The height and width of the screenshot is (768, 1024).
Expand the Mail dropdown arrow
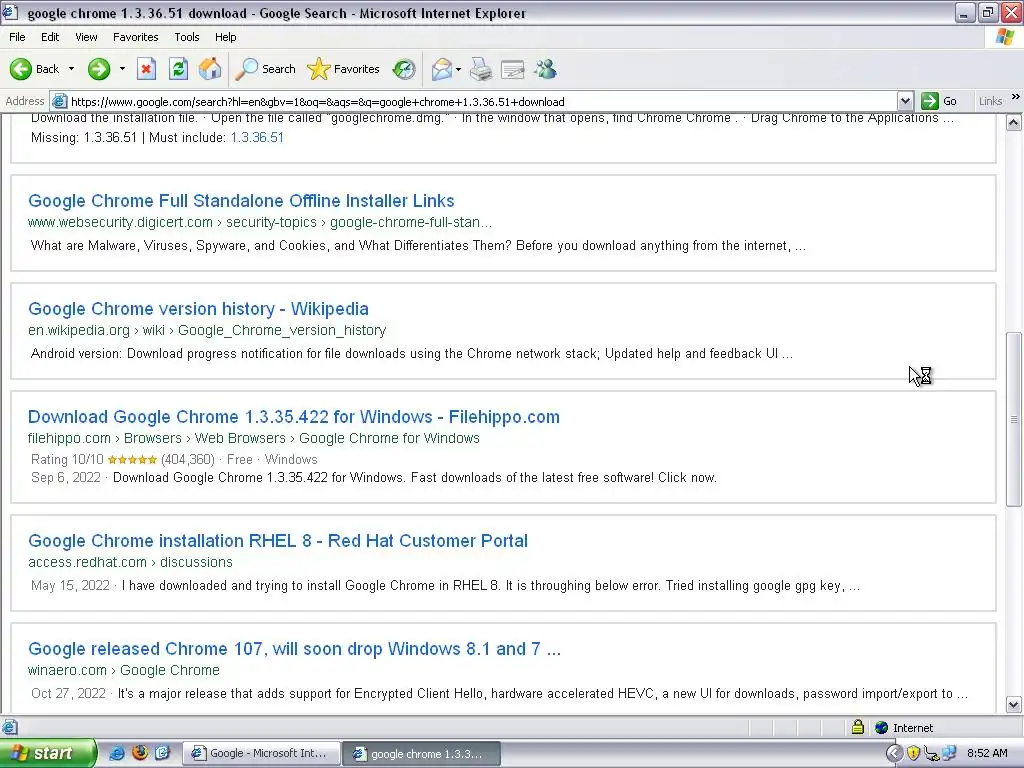point(458,69)
